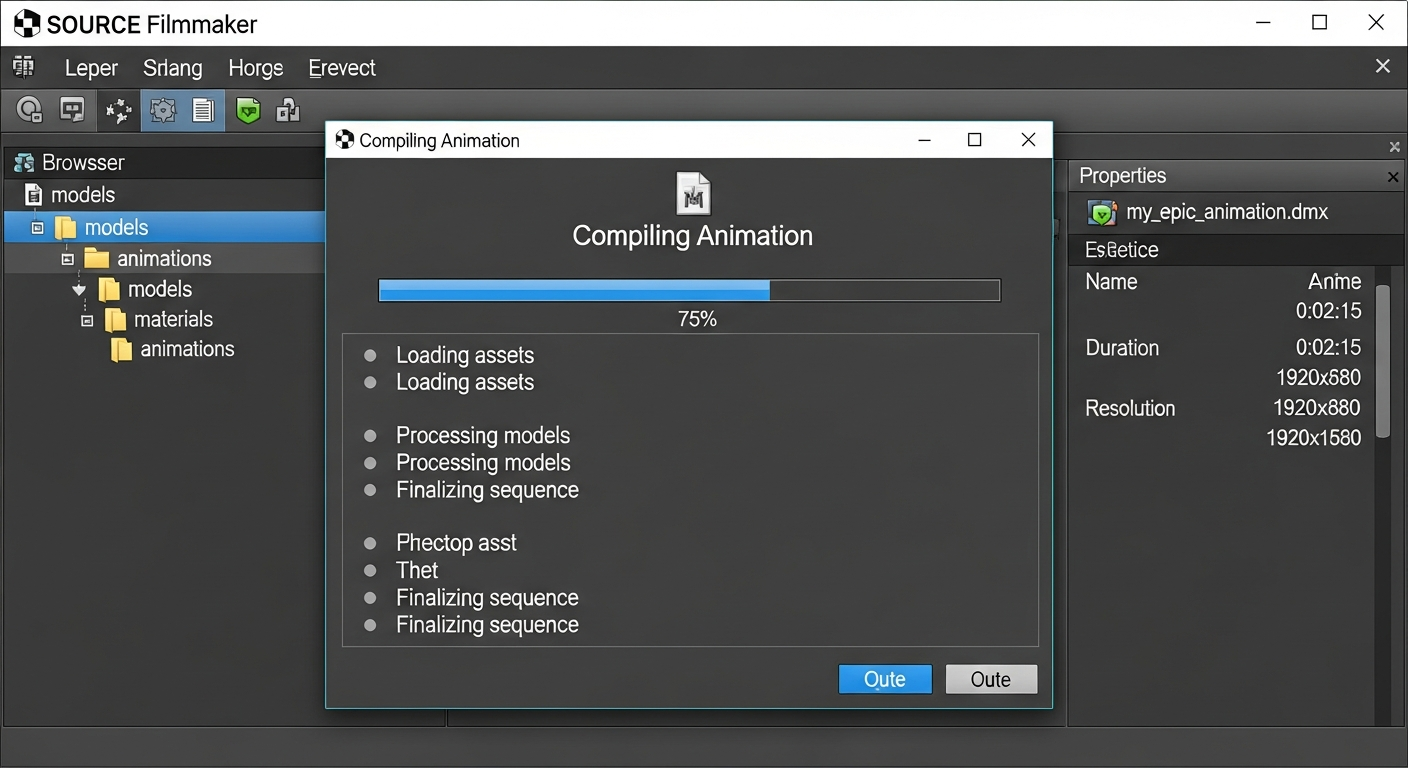The height and width of the screenshot is (768, 1408).
Task: Click the app icon left of Leper menu
Action: click(x=23, y=68)
